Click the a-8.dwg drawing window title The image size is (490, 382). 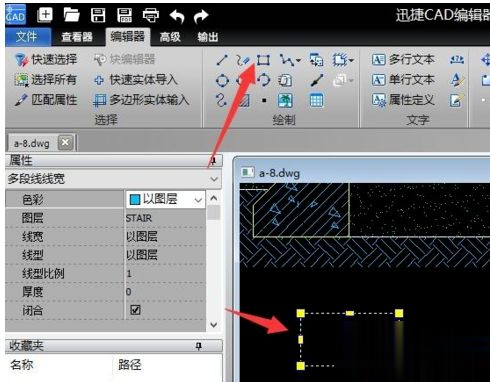click(x=279, y=173)
